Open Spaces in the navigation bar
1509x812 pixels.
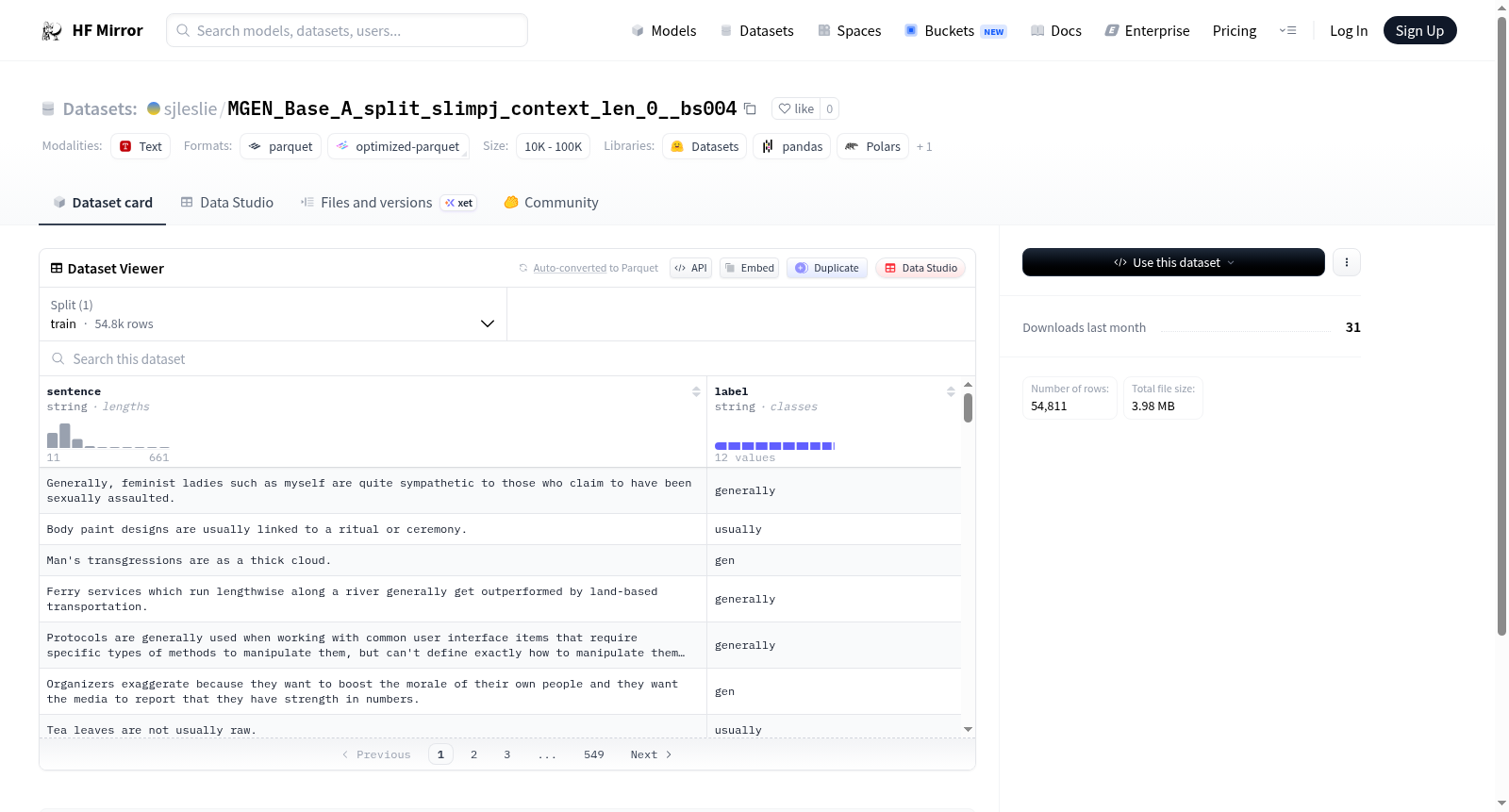click(x=849, y=30)
